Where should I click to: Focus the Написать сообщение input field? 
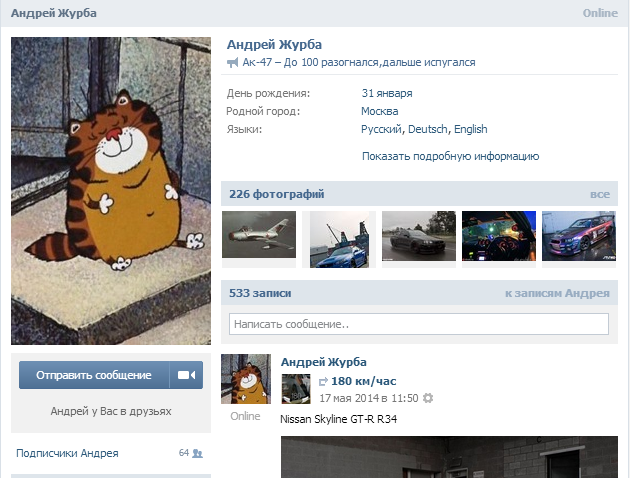click(419, 324)
